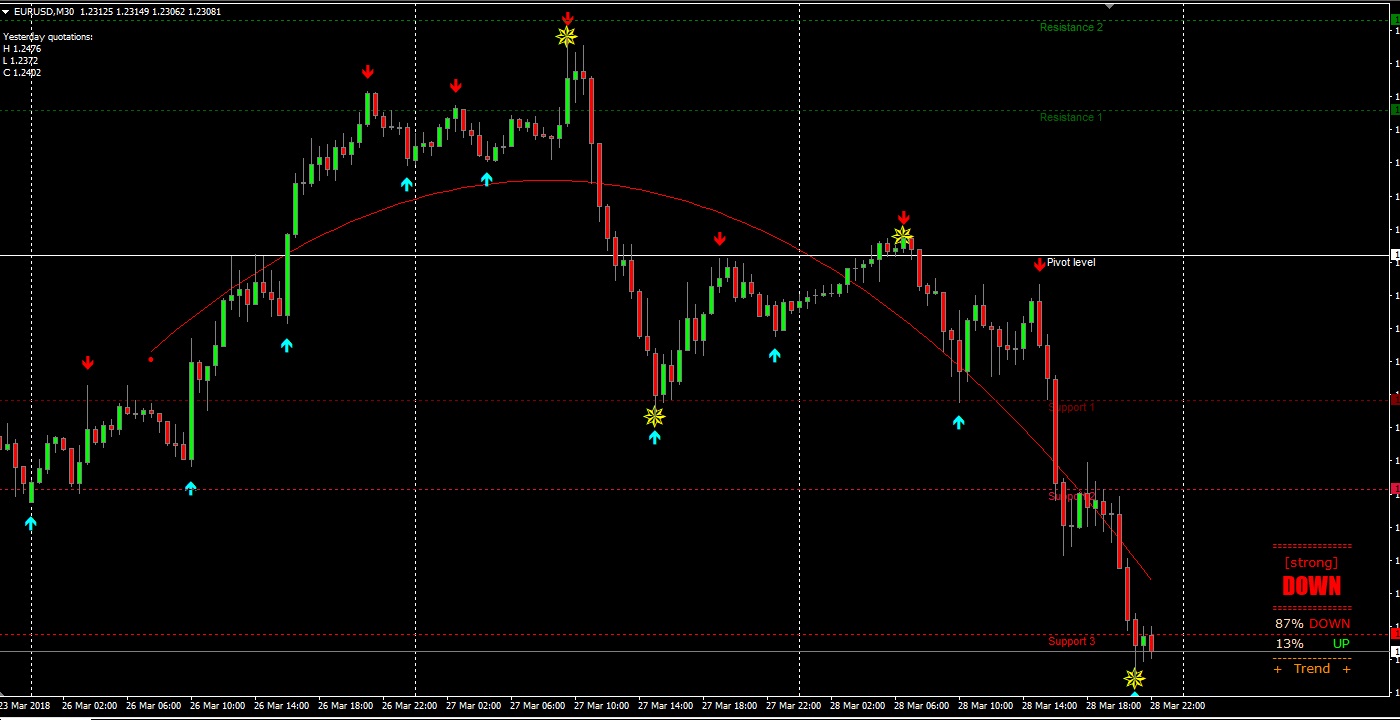1400x720 pixels.
Task: Select the cyan up arrow near 26 Mar 08:00
Action: [x=191, y=488]
